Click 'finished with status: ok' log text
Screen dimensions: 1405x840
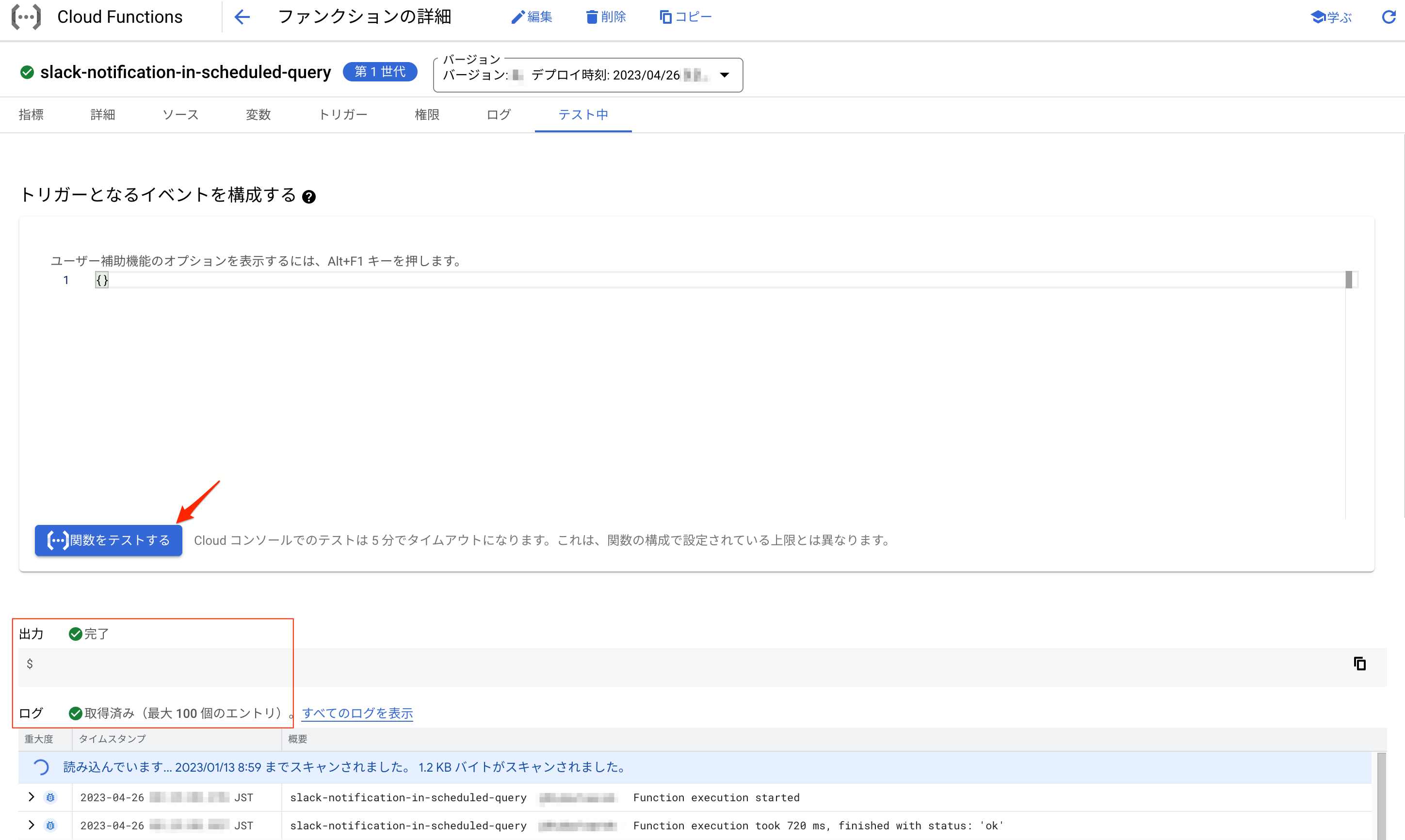pos(921,826)
